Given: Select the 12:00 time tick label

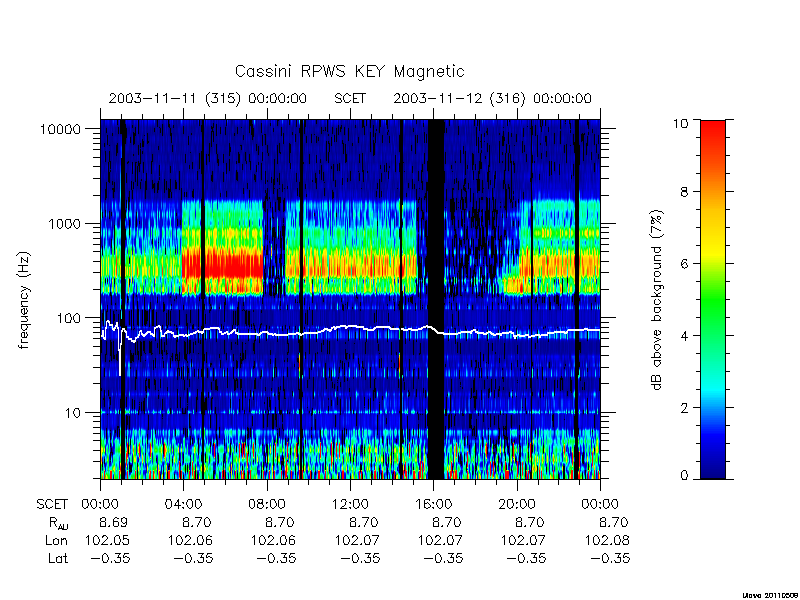Looking at the screenshot, I should tap(350, 505).
